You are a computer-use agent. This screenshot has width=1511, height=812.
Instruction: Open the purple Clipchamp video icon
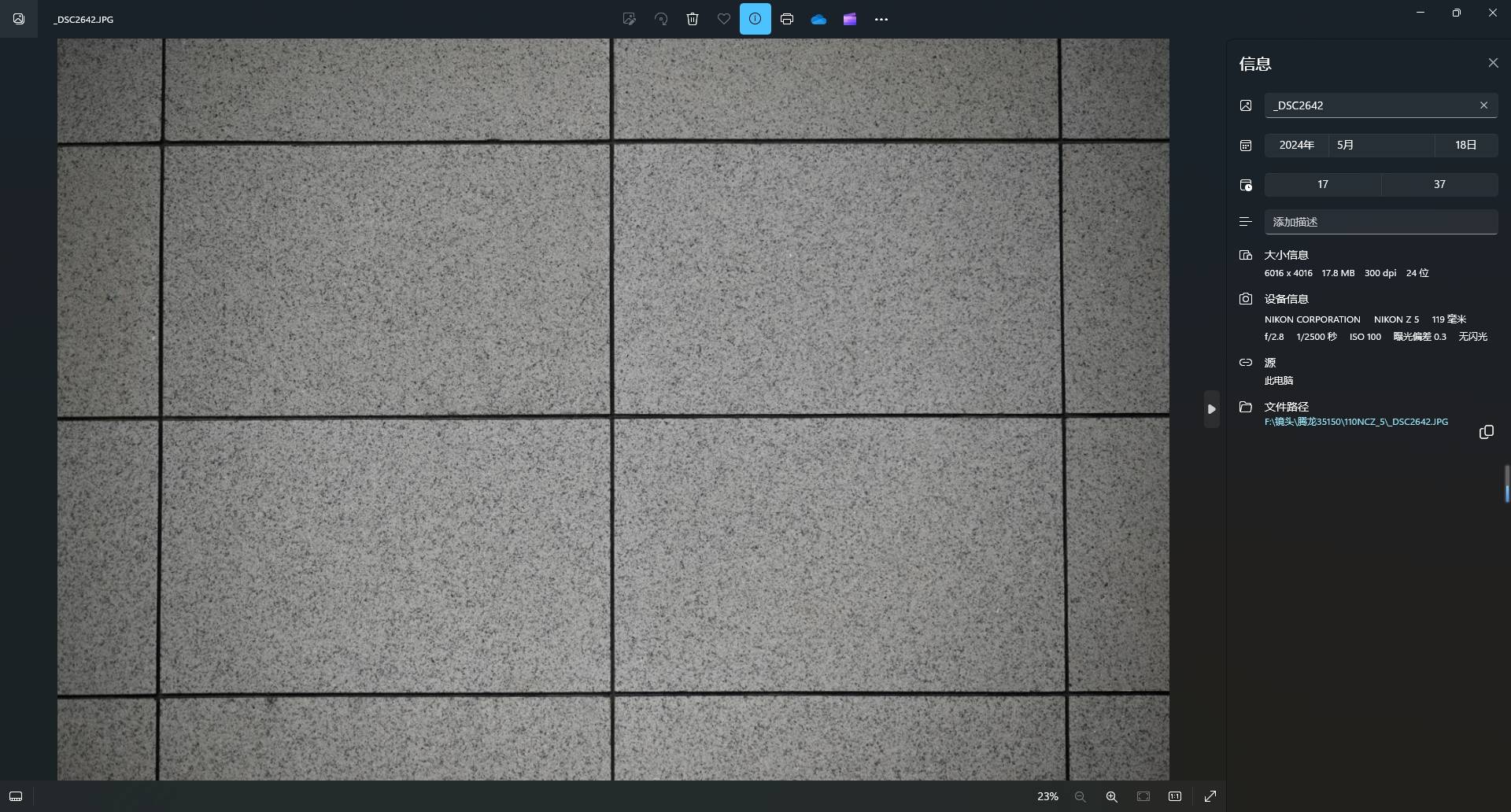[x=850, y=19]
